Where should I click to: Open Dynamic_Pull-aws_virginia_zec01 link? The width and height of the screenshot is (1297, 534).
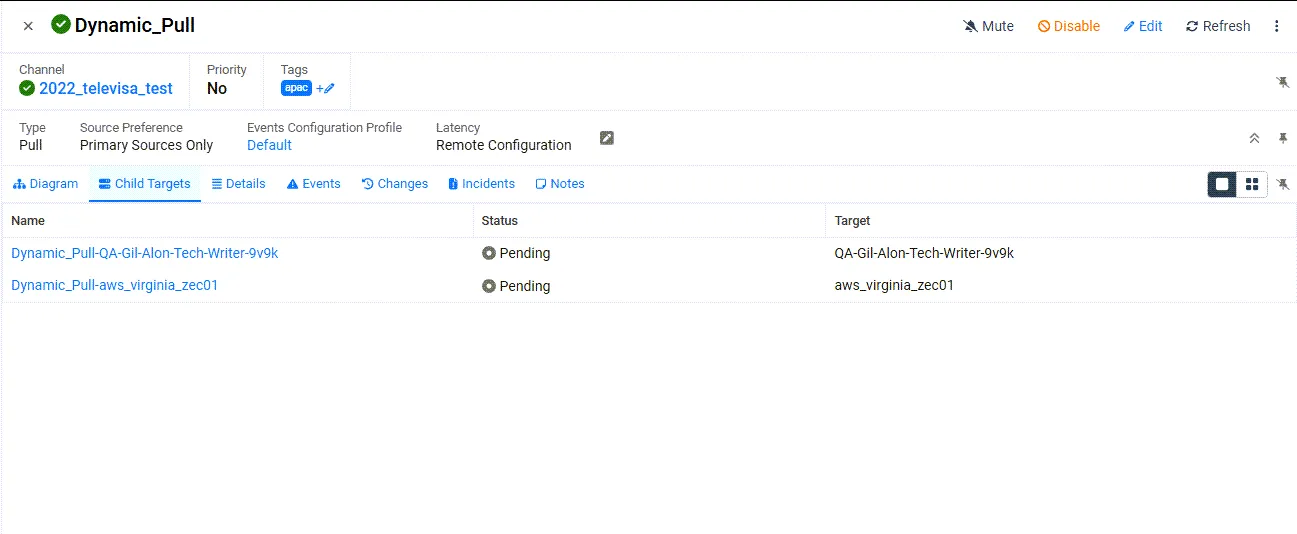click(x=115, y=285)
